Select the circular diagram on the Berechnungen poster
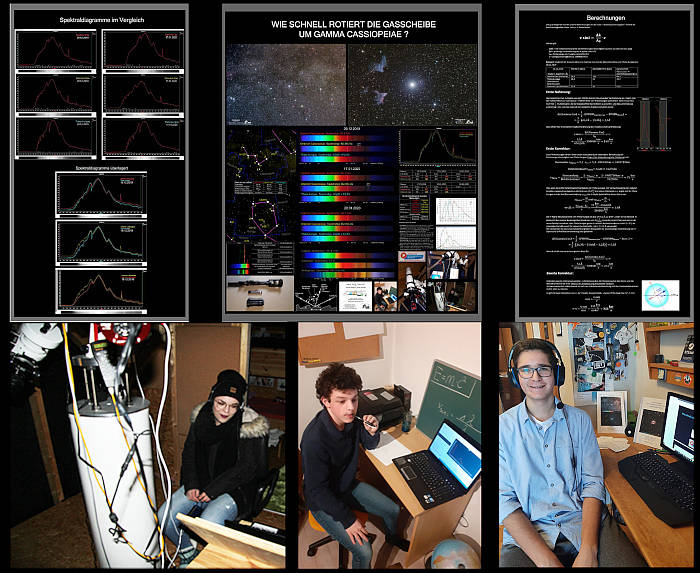 pos(660,295)
